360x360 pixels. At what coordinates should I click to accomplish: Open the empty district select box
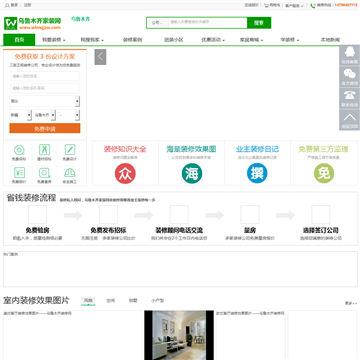(69, 115)
